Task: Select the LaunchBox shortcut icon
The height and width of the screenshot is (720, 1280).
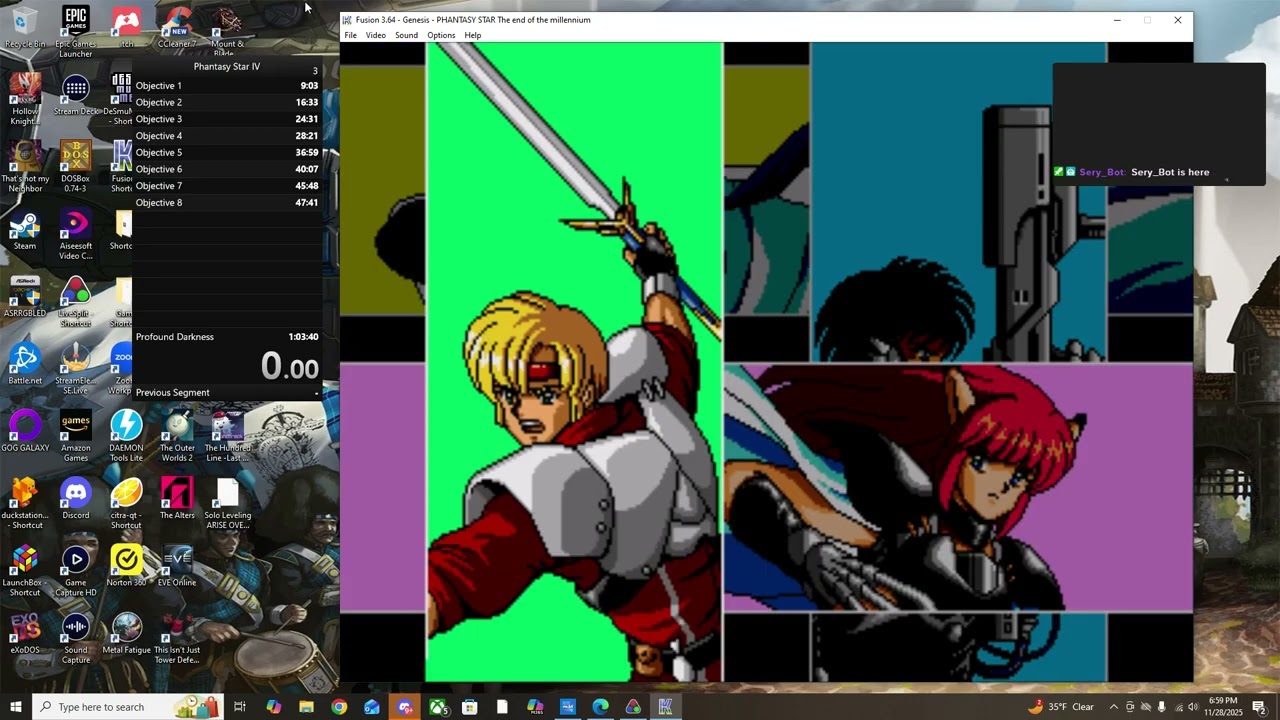Action: click(x=24, y=571)
